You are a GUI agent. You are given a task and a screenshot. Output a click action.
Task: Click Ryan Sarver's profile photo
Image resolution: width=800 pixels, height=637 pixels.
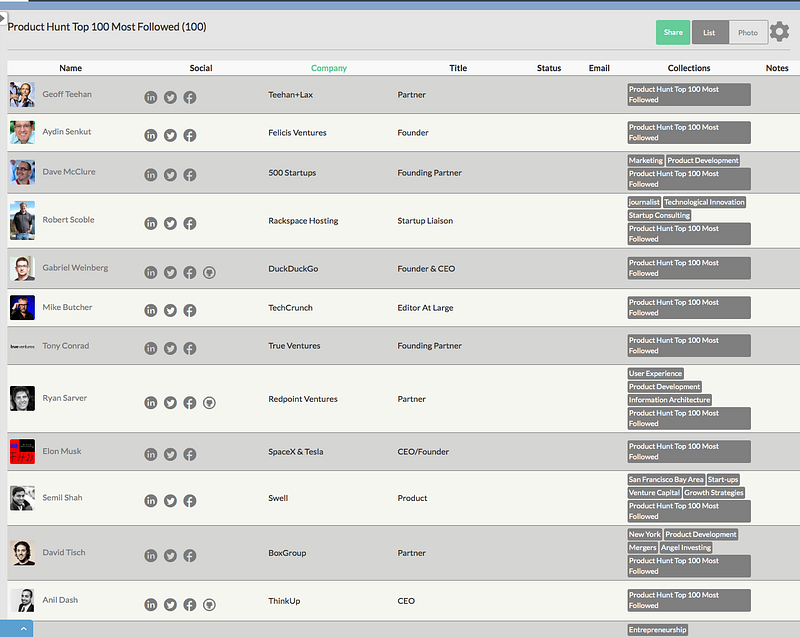(x=22, y=398)
